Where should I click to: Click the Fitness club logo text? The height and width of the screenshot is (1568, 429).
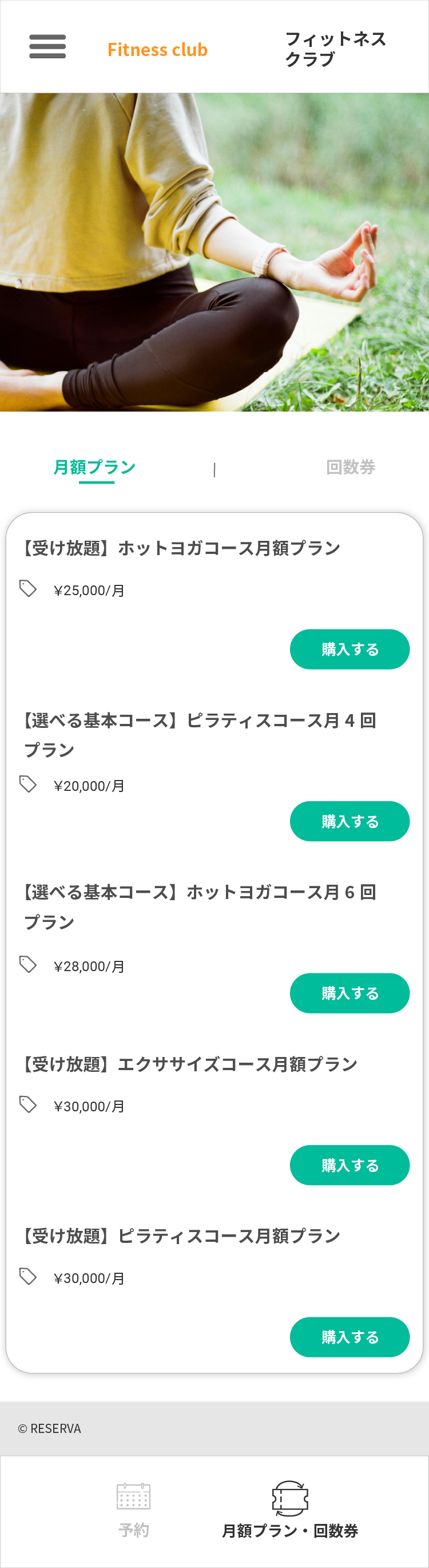coord(158,49)
